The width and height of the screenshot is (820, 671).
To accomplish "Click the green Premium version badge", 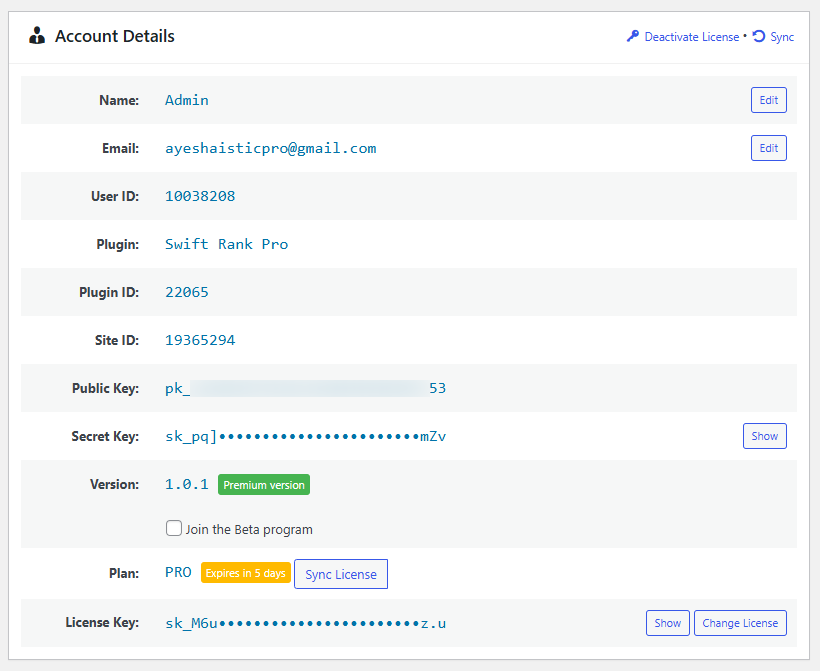I will [263, 484].
